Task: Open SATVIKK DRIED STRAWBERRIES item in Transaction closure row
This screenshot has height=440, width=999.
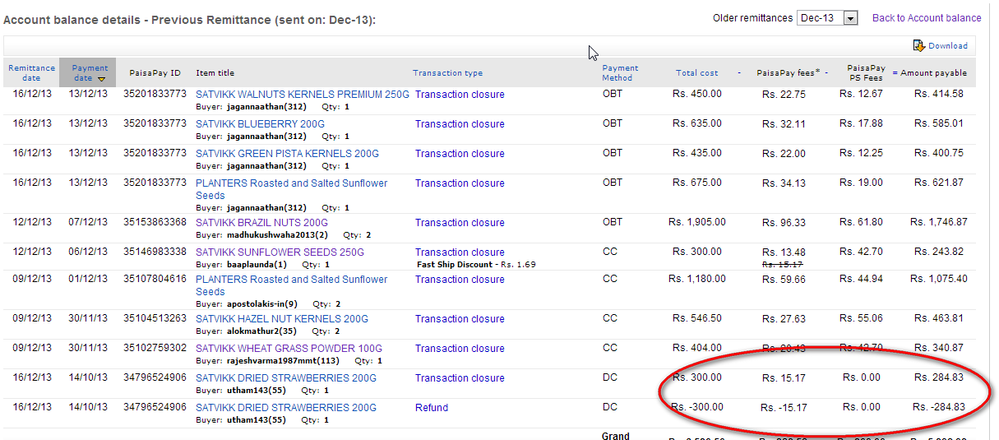Action: click(286, 378)
